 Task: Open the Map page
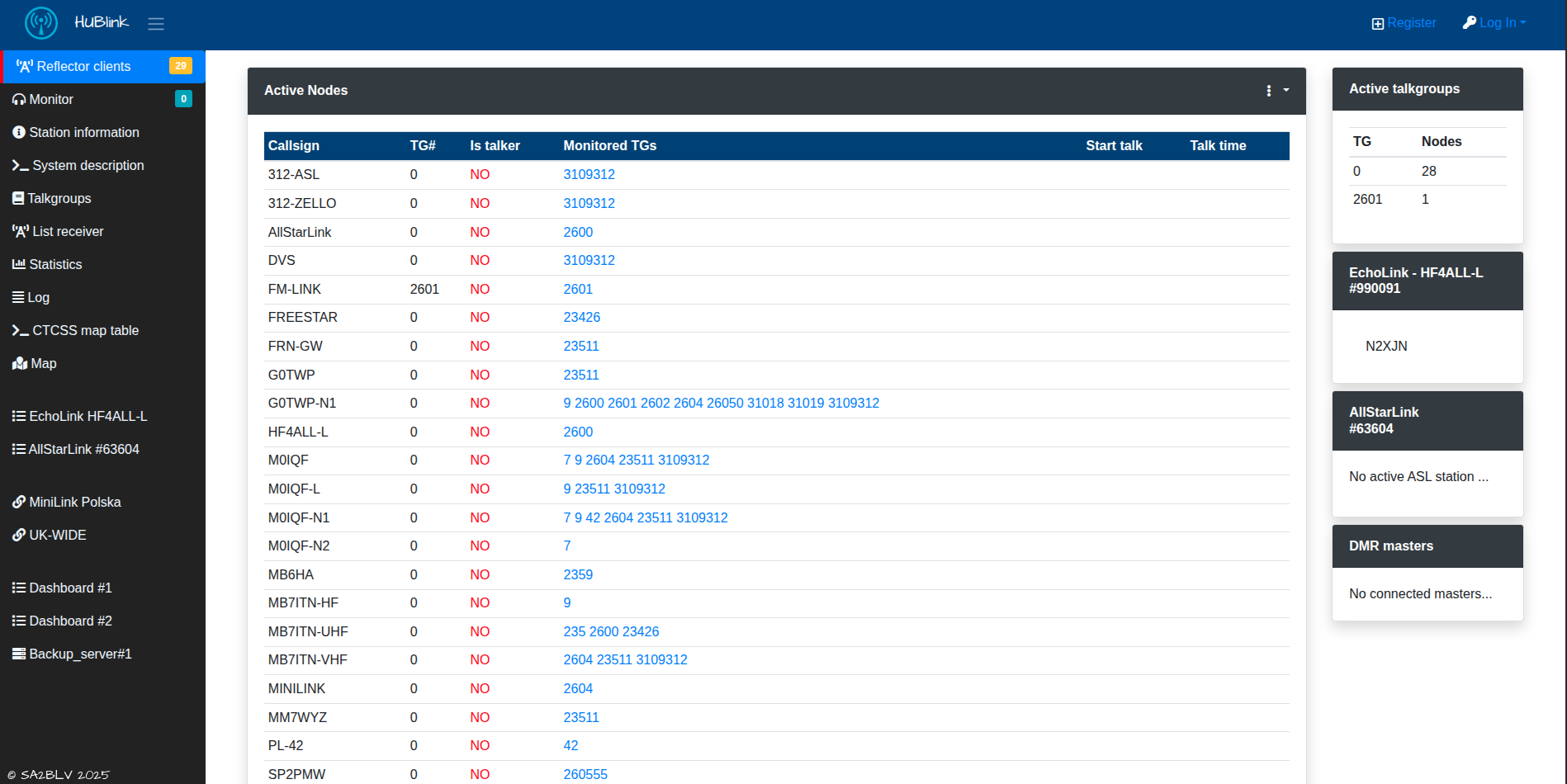pyautogui.click(x=43, y=363)
